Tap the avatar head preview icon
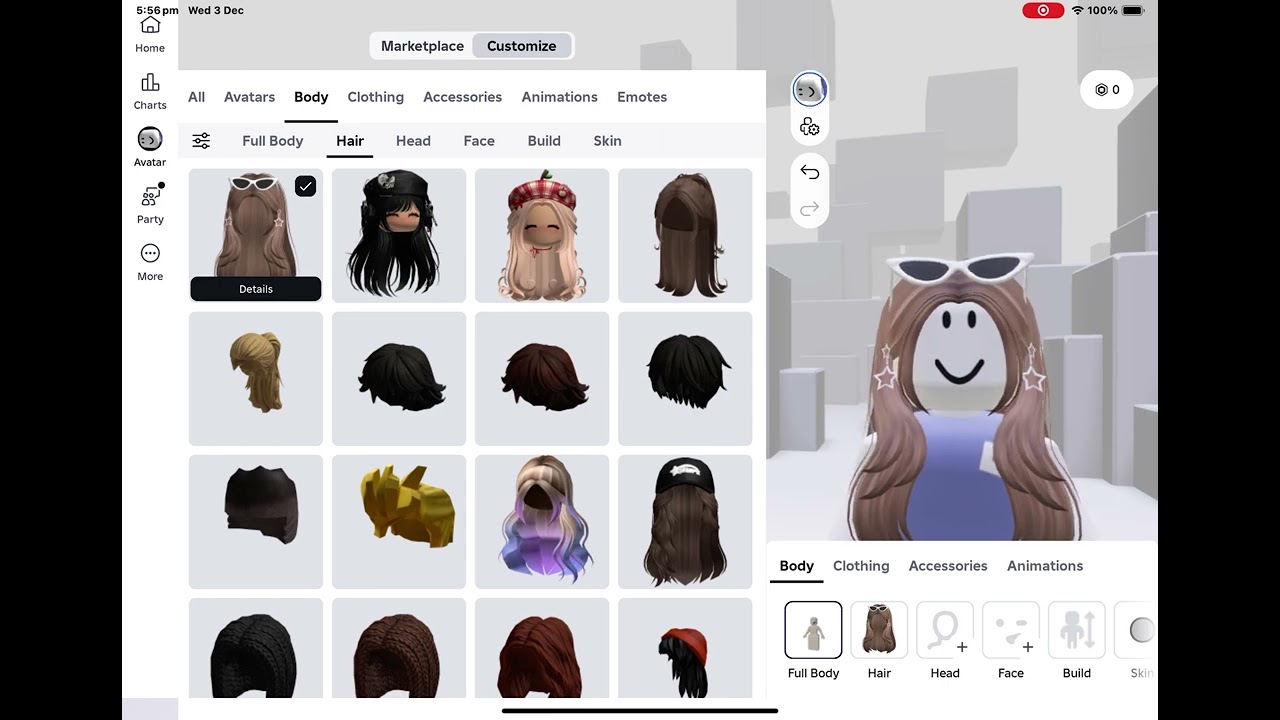 coord(810,90)
